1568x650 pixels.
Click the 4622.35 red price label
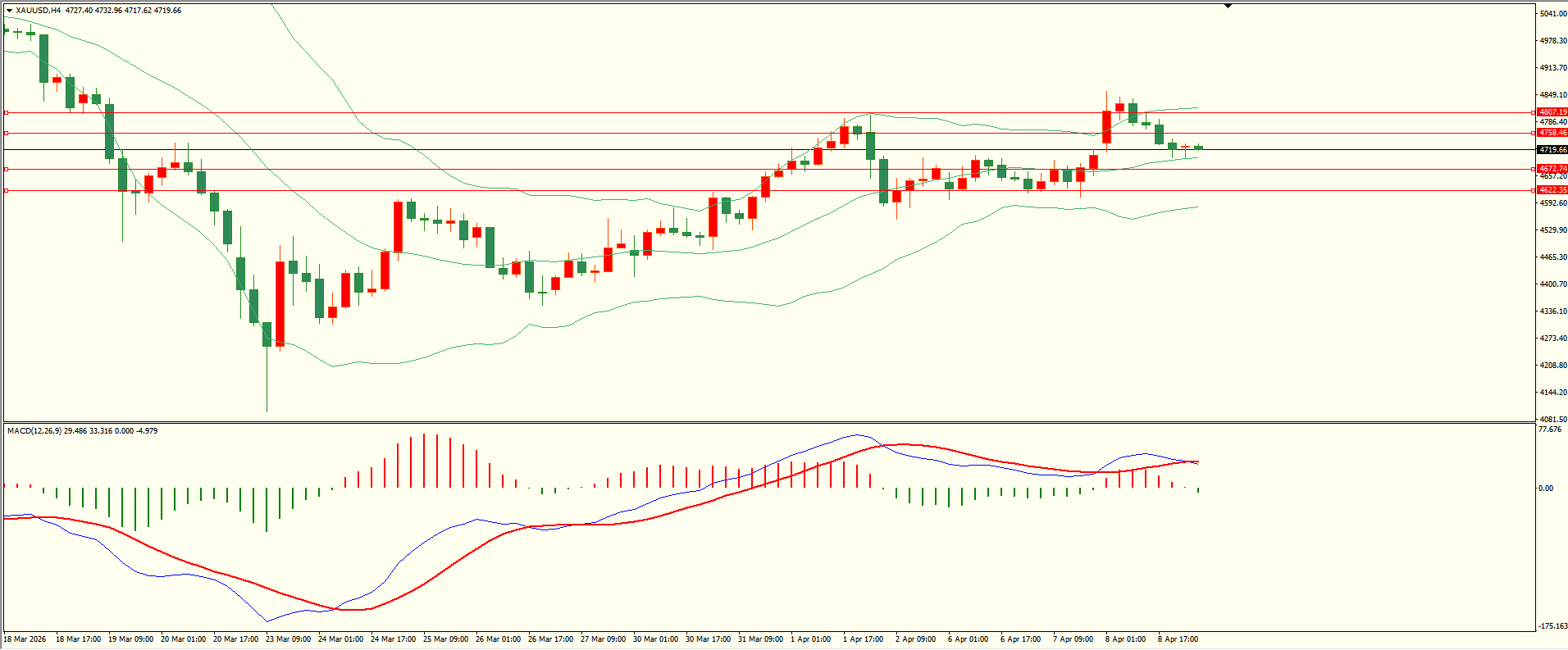point(1552,190)
